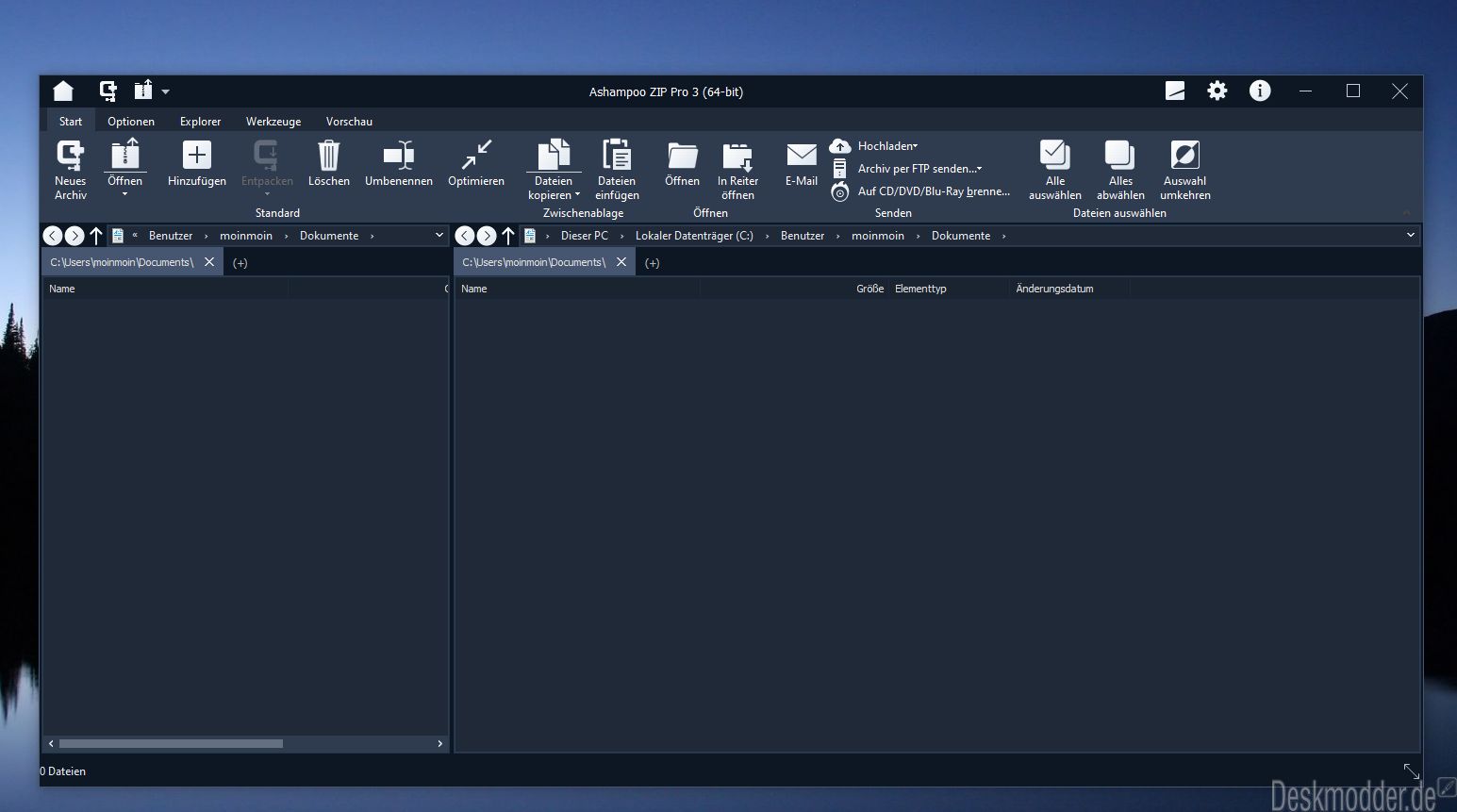Click Benutzer in left pane breadcrumb
1457x812 pixels.
click(x=171, y=236)
